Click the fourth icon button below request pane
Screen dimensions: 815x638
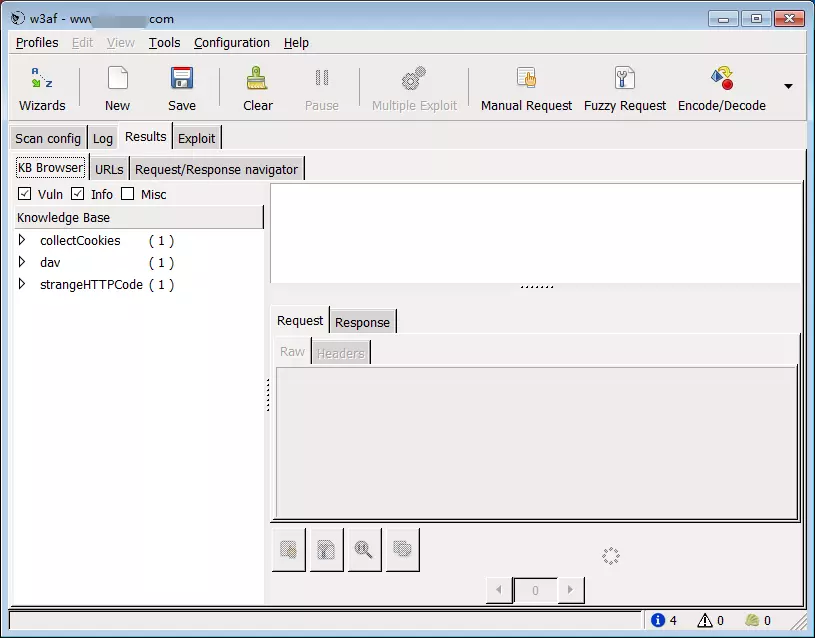click(402, 550)
